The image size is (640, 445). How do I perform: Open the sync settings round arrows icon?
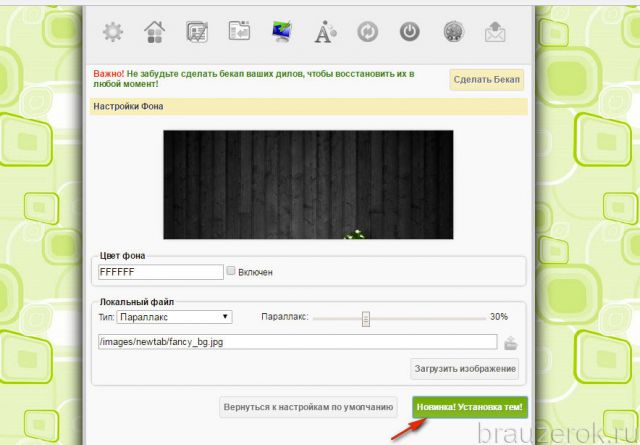(x=367, y=32)
